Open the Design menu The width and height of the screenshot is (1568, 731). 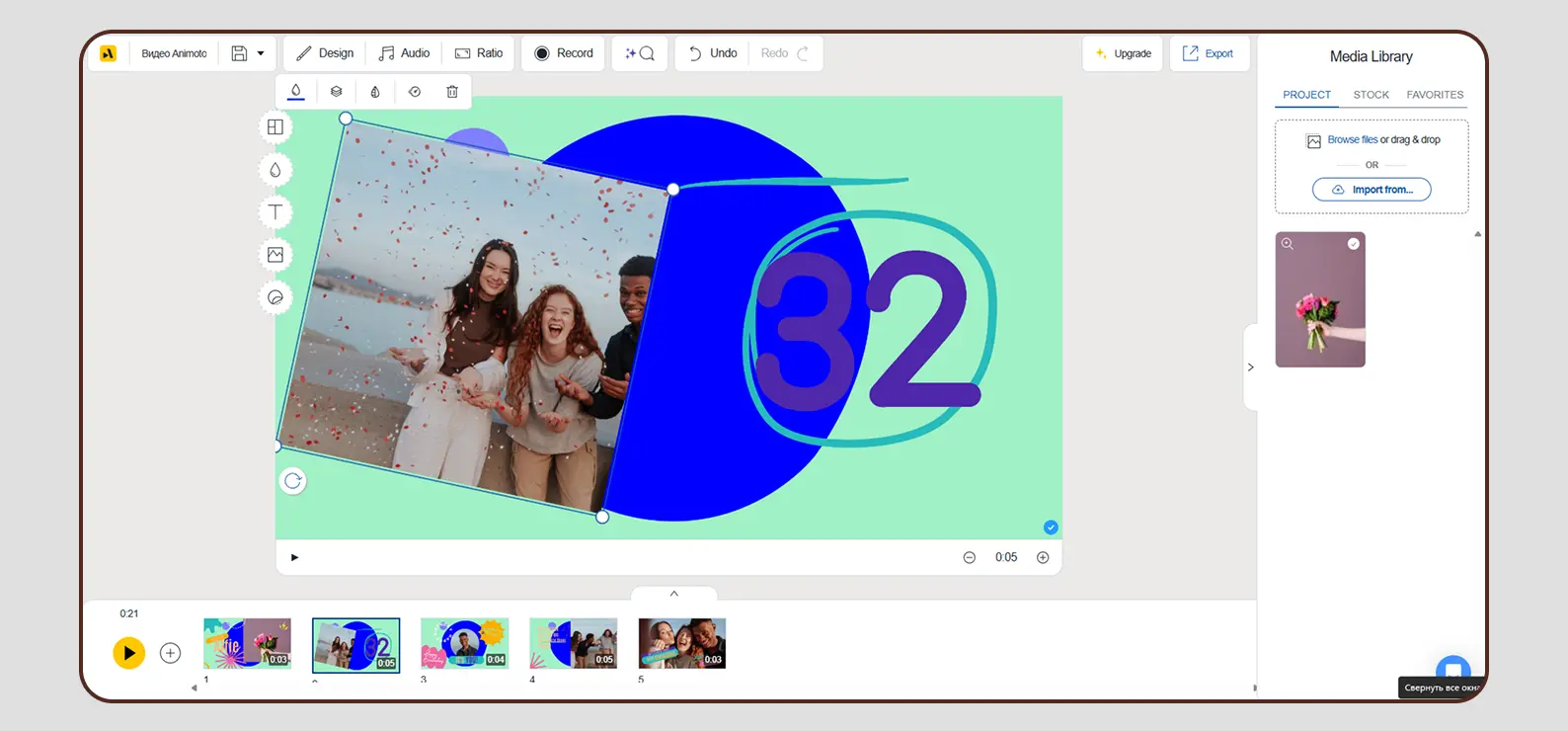(x=325, y=53)
